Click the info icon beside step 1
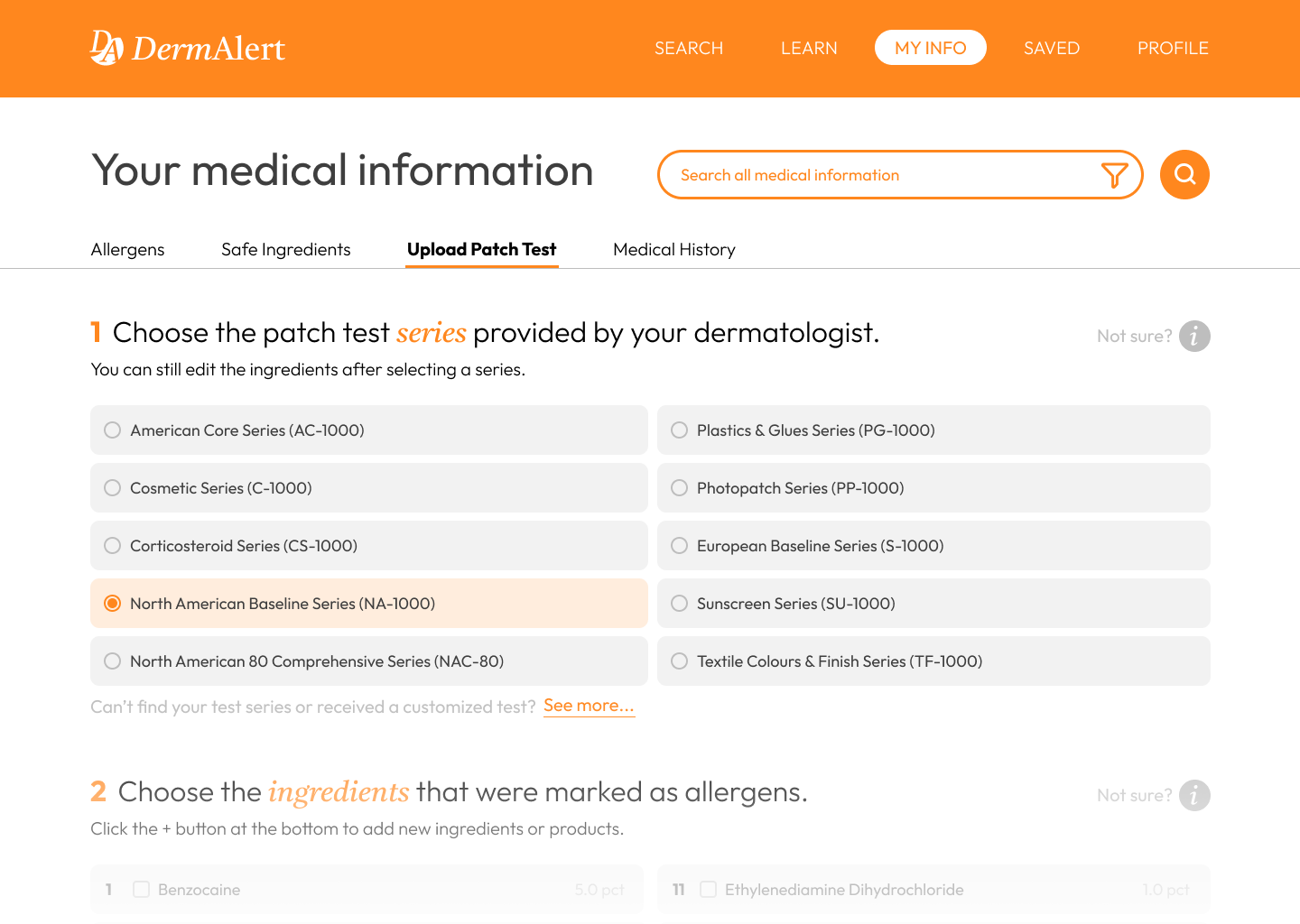Image resolution: width=1300 pixels, height=924 pixels. click(1193, 336)
